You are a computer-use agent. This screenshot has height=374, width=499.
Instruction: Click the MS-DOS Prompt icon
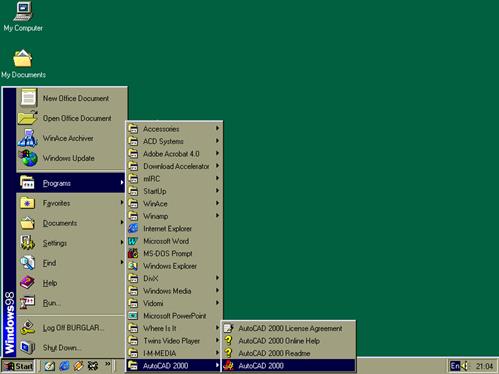[133, 254]
